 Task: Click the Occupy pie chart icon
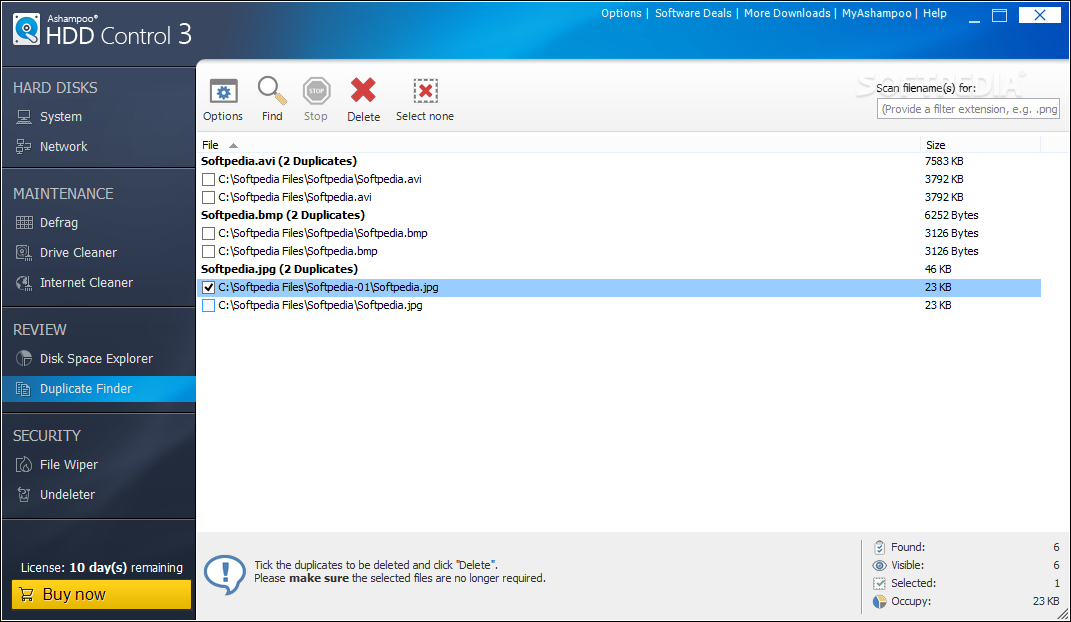coord(880,602)
